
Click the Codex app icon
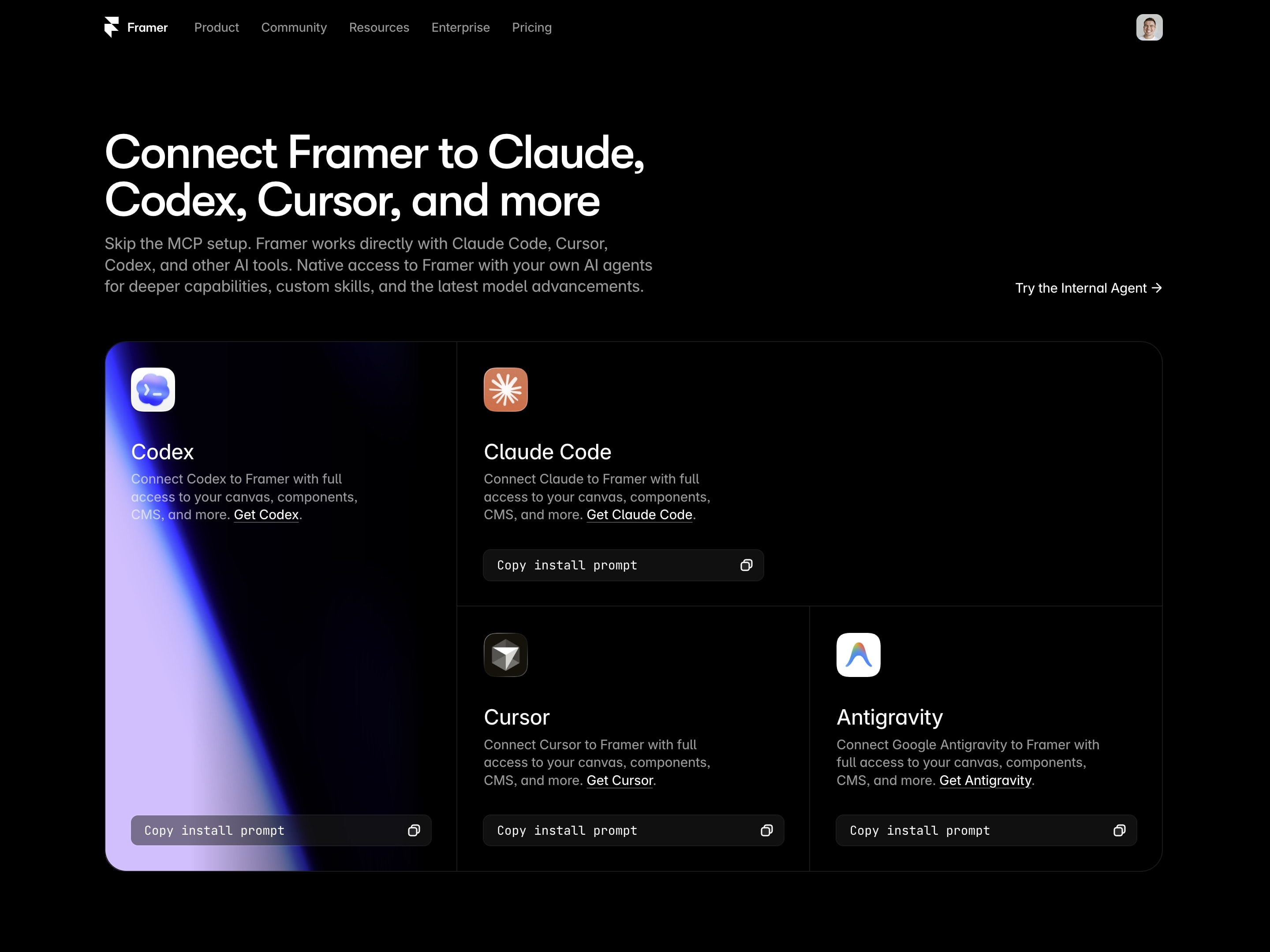pyautogui.click(x=153, y=390)
